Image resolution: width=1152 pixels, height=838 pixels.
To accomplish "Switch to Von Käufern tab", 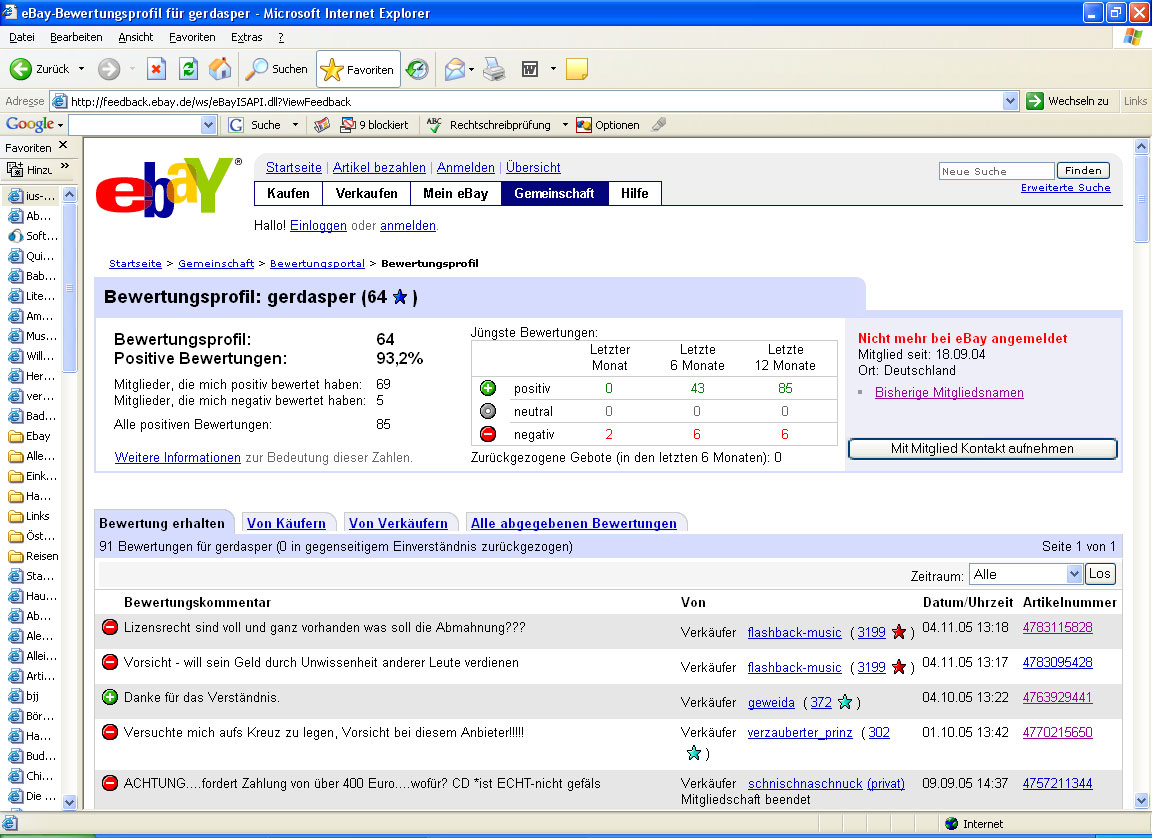I will coord(286,524).
